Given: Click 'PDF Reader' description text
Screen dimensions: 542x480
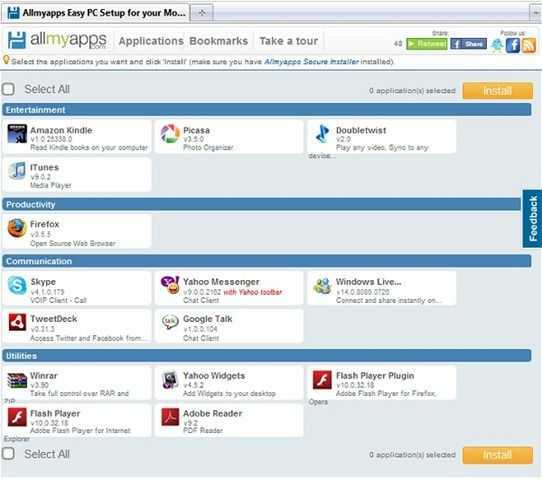Looking at the screenshot, I should (203, 430).
